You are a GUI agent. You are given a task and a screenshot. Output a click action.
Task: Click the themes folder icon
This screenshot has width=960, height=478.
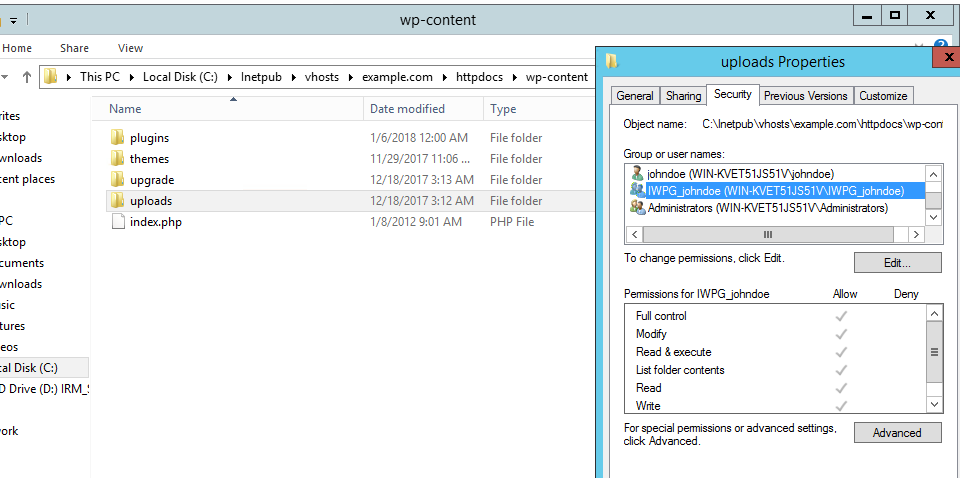click(x=118, y=159)
